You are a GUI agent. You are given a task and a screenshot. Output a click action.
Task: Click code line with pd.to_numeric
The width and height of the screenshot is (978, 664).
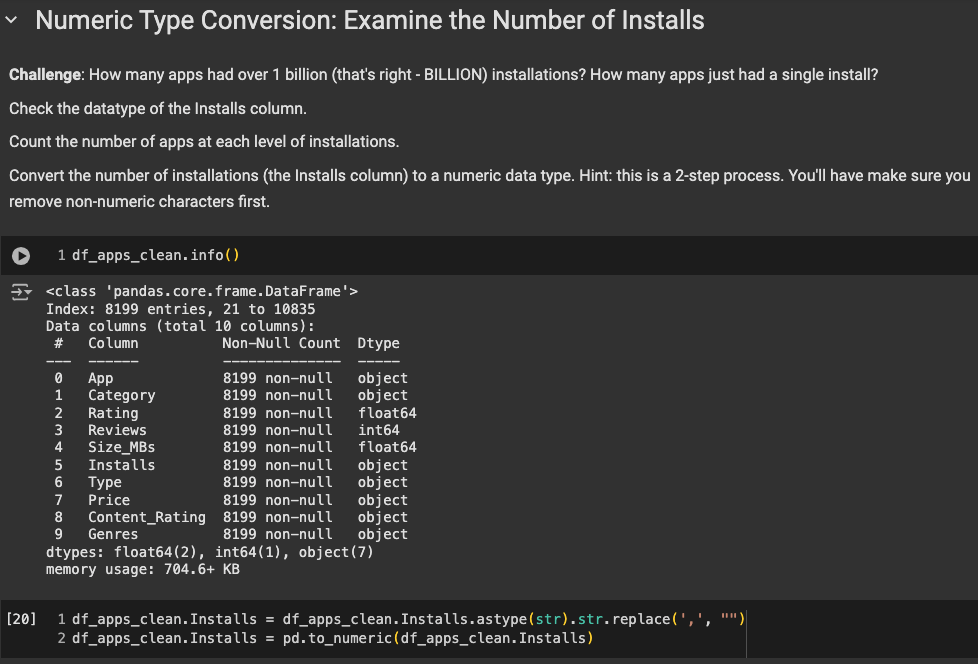(x=332, y=638)
